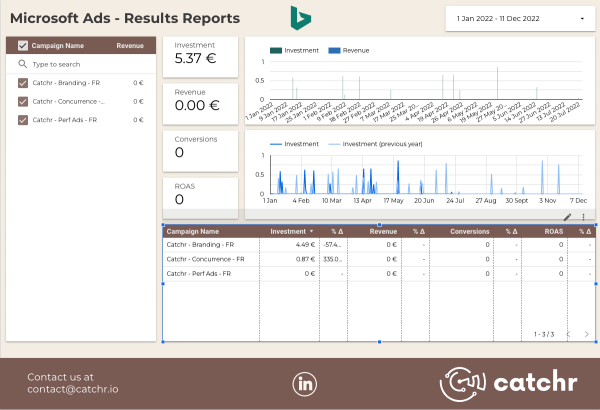Click the search magnifier icon in filter
This screenshot has height=410, width=600.
[23, 64]
